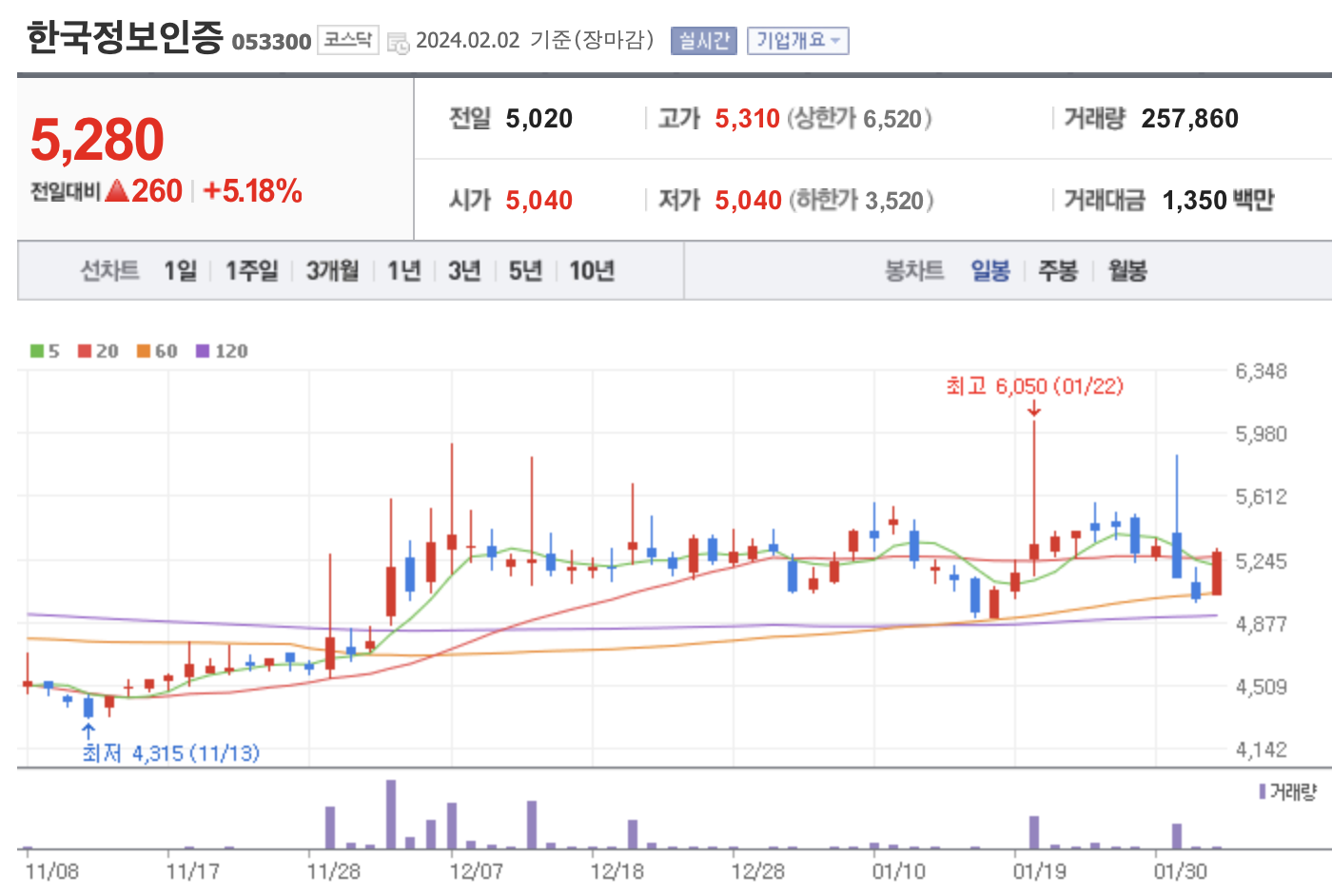
Task: Click the 11/08 date label on the axis
Action: tap(52, 871)
